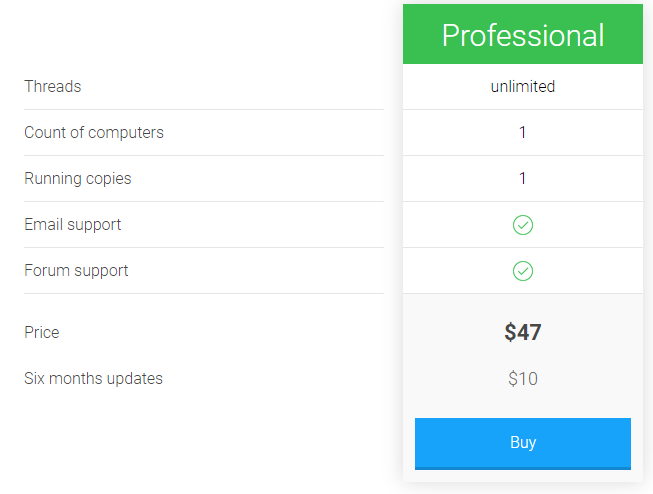Image resolution: width=653 pixels, height=494 pixels.
Task: Click the Threads row label
Action: pos(52,86)
